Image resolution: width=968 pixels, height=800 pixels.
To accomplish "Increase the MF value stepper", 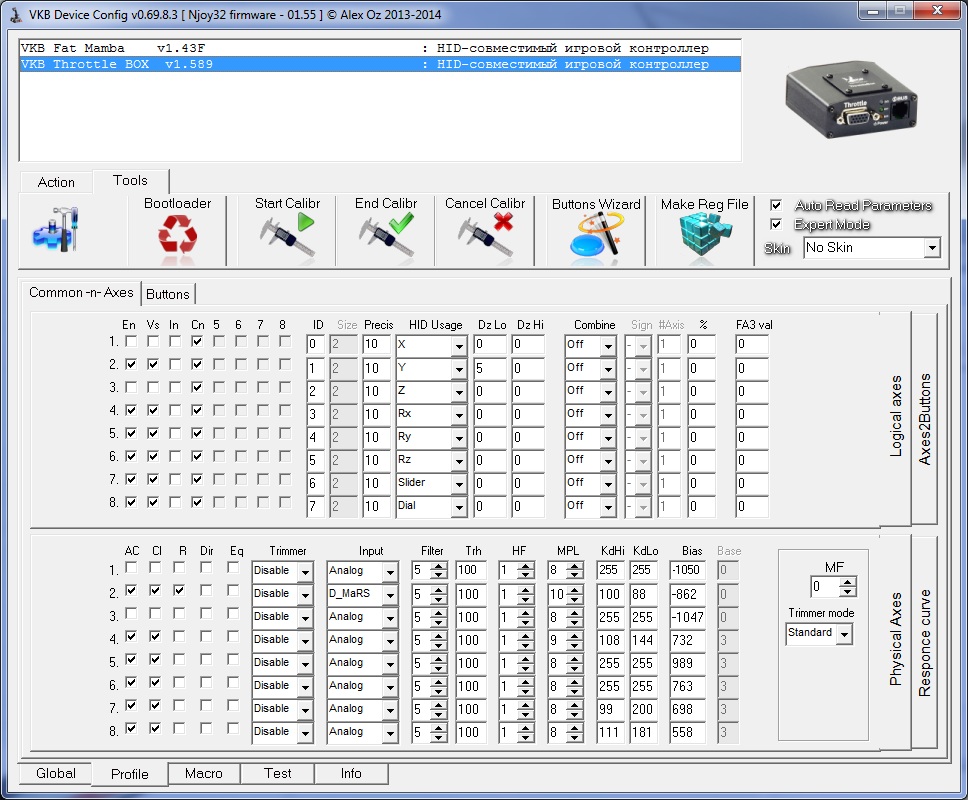I will click(x=850, y=582).
